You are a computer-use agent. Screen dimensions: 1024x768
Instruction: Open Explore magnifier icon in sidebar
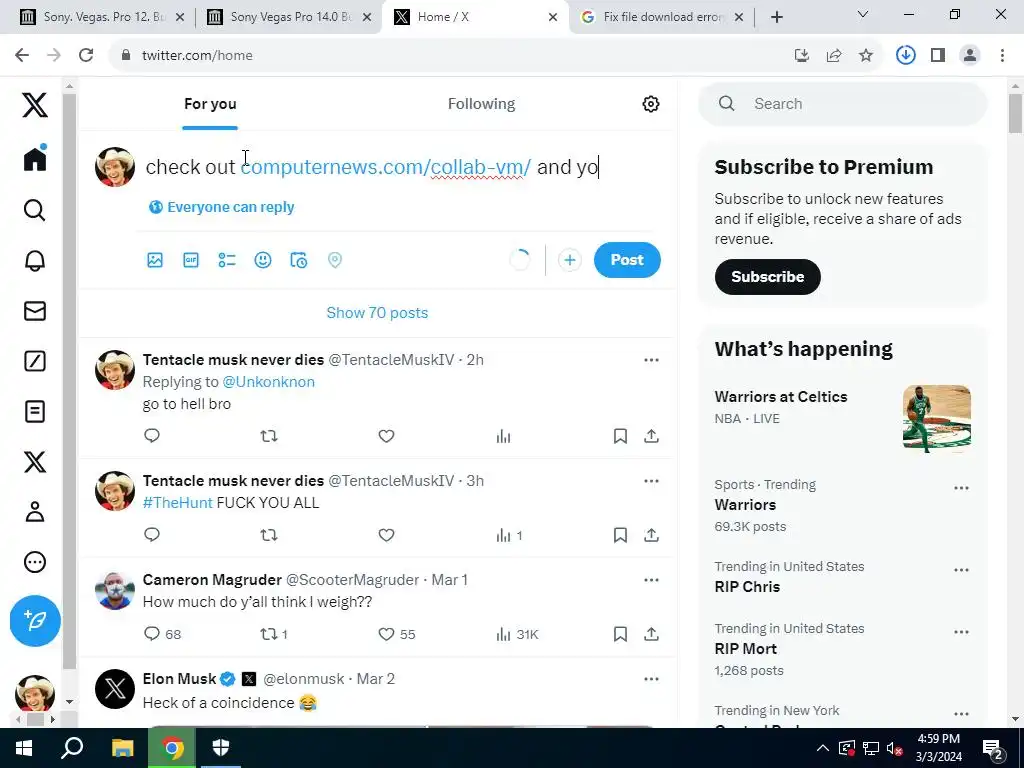coord(35,210)
